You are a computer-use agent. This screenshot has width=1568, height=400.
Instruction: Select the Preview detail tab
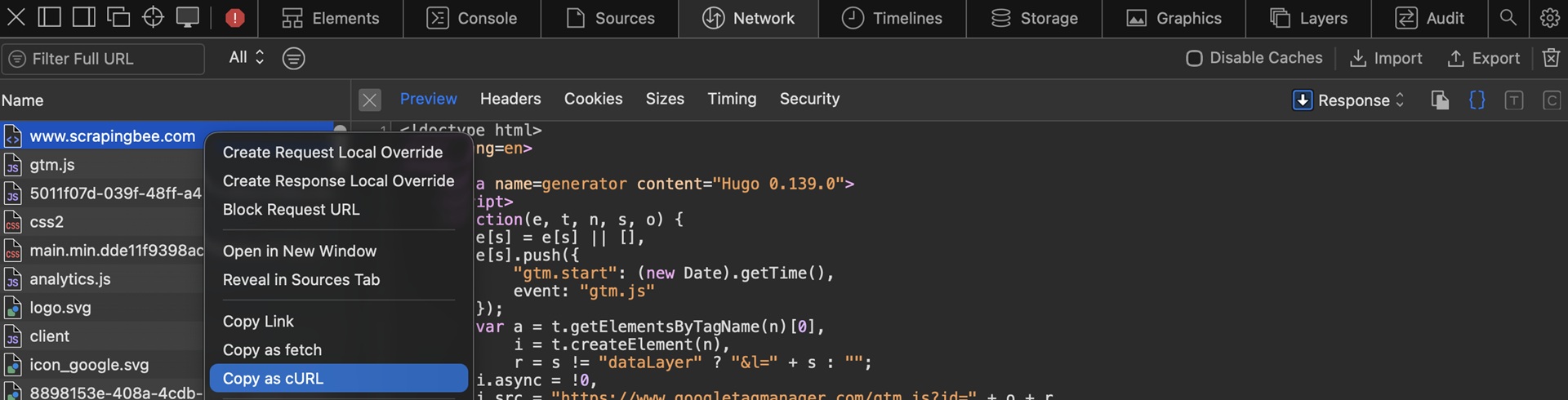(429, 99)
